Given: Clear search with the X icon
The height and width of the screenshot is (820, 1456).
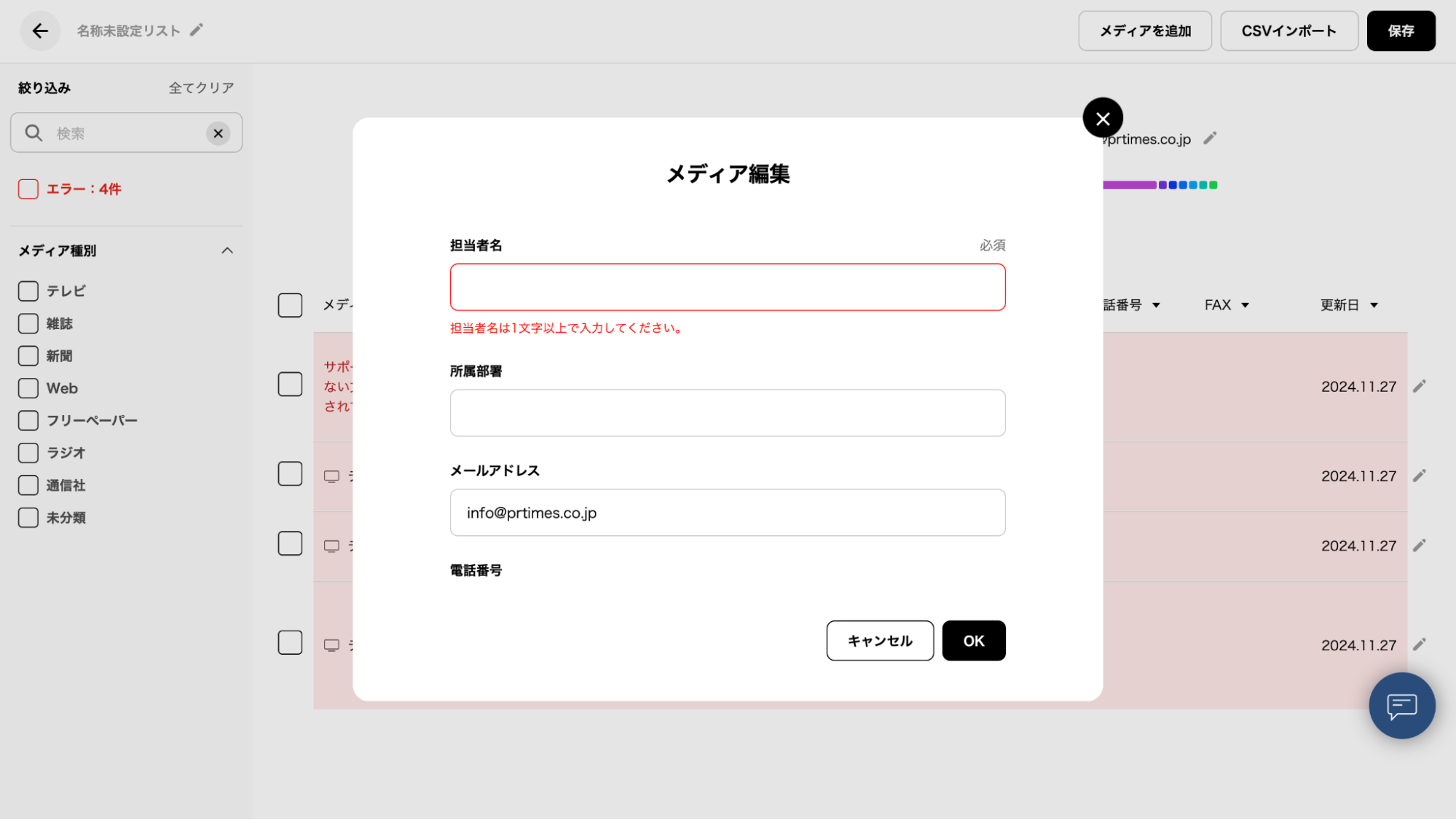Looking at the screenshot, I should tap(218, 133).
